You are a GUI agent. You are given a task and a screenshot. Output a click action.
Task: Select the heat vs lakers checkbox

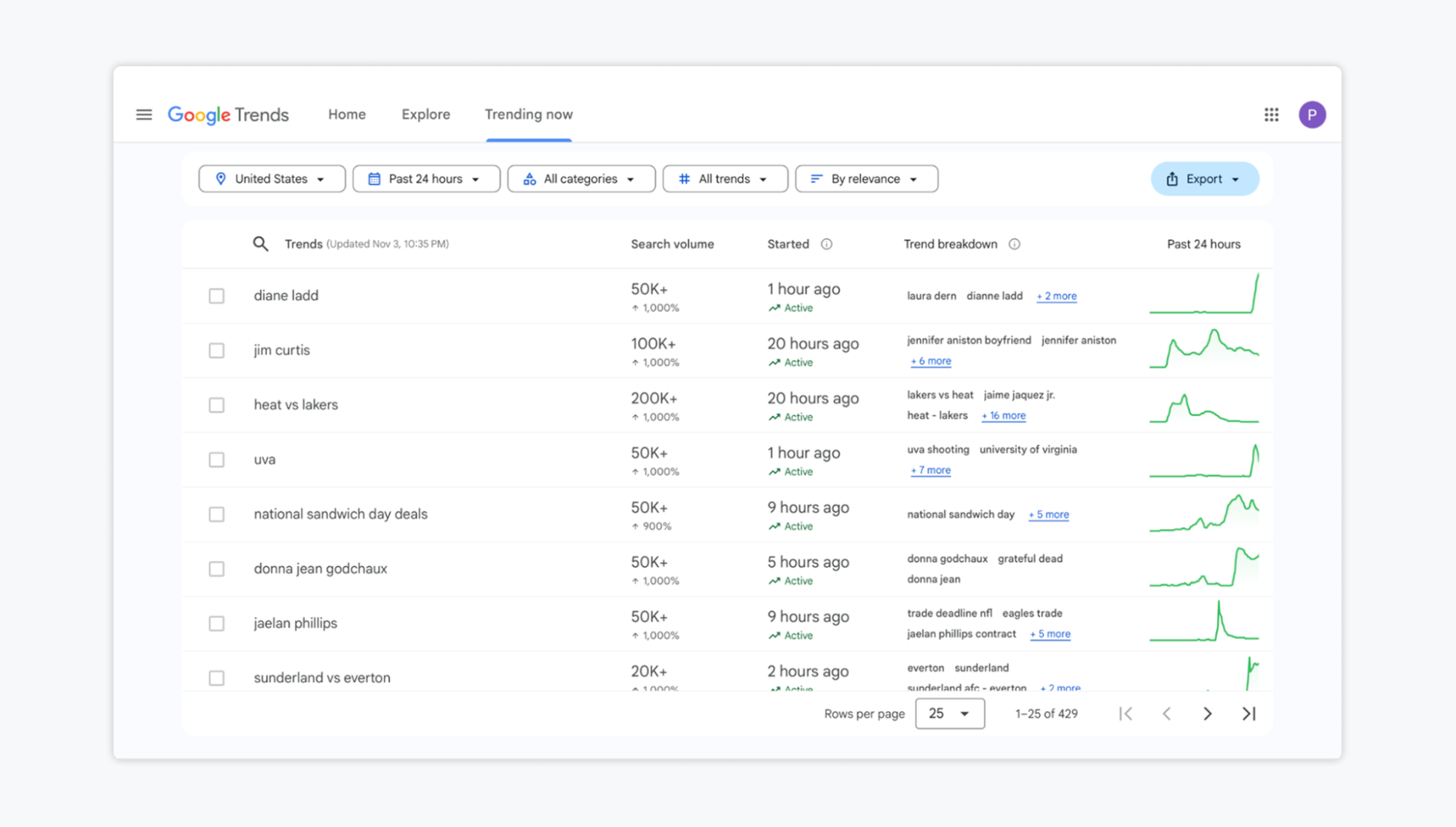click(x=216, y=405)
